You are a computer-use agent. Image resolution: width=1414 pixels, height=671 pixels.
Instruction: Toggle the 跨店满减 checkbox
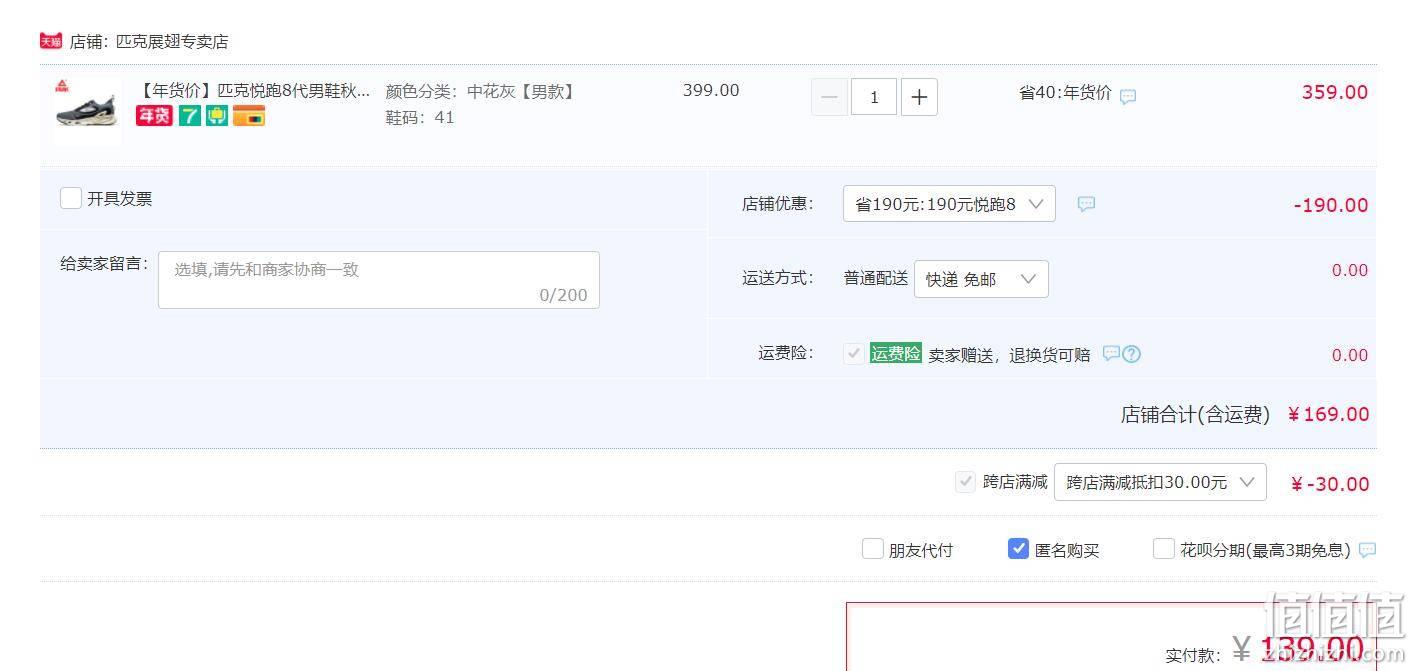pyautogui.click(x=965, y=482)
